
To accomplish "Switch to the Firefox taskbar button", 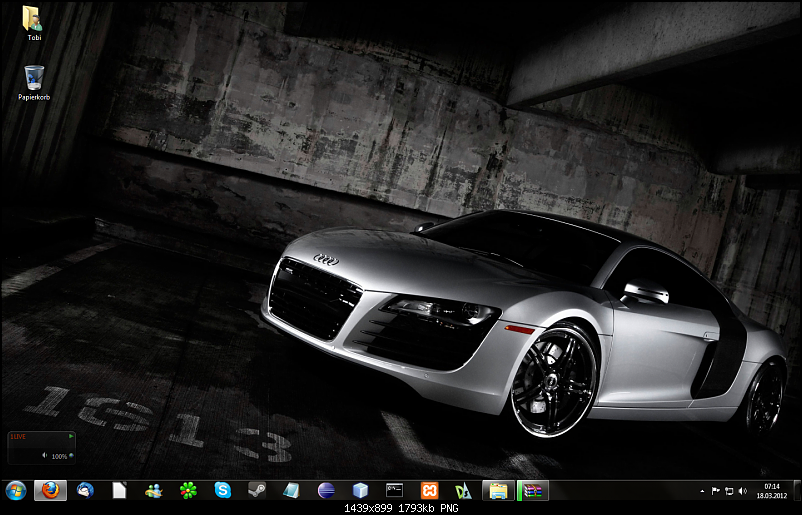I will pyautogui.click(x=51, y=490).
